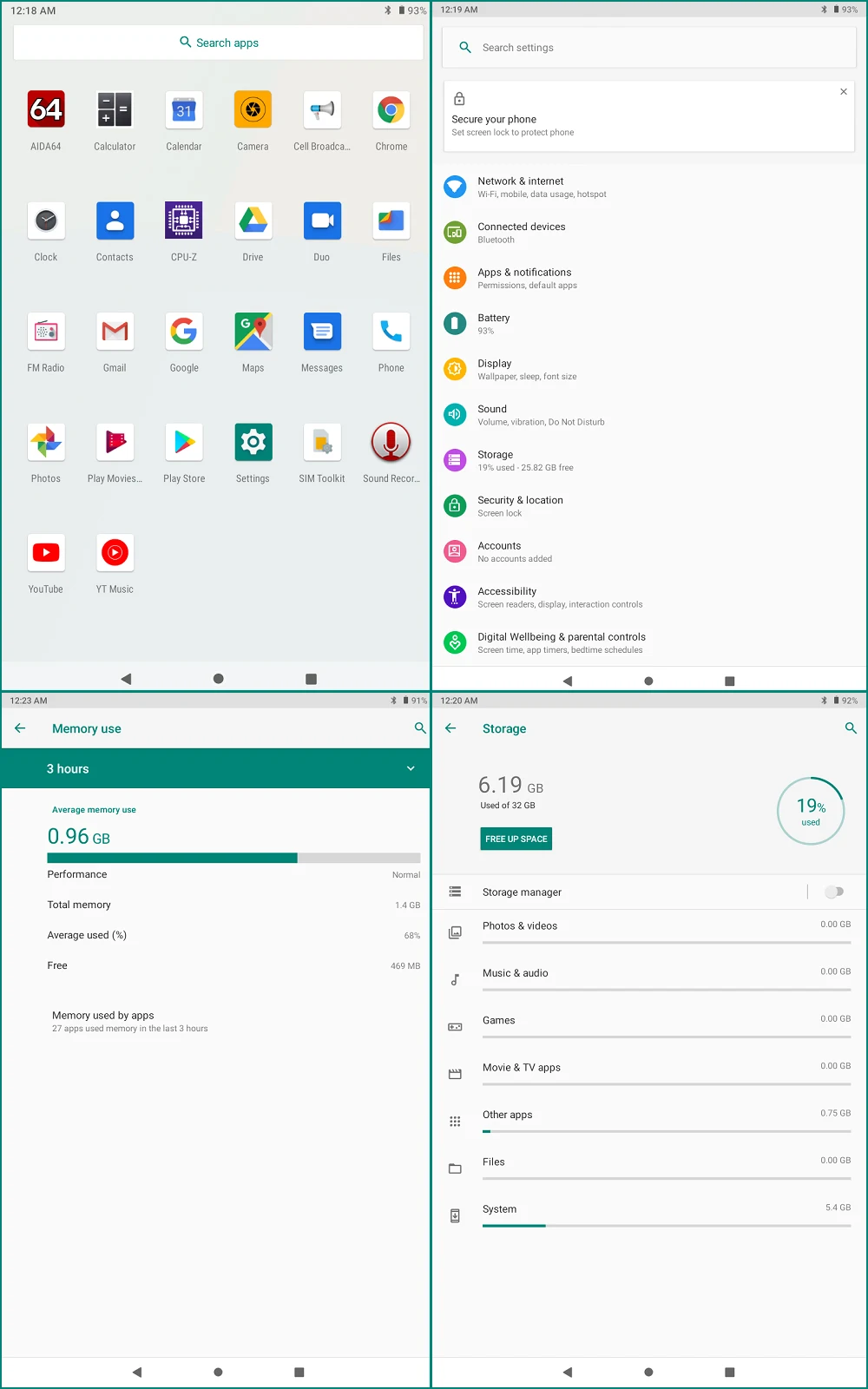Open Photos & videos storage category
The height and width of the screenshot is (1389, 868).
pos(649,932)
